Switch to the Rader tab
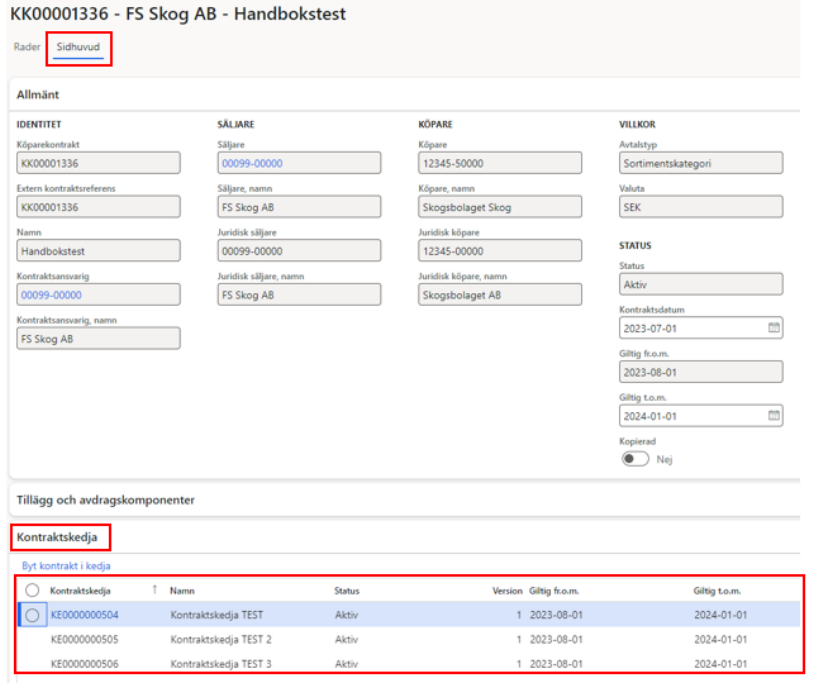The width and height of the screenshot is (814, 686). pyautogui.click(x=27, y=47)
